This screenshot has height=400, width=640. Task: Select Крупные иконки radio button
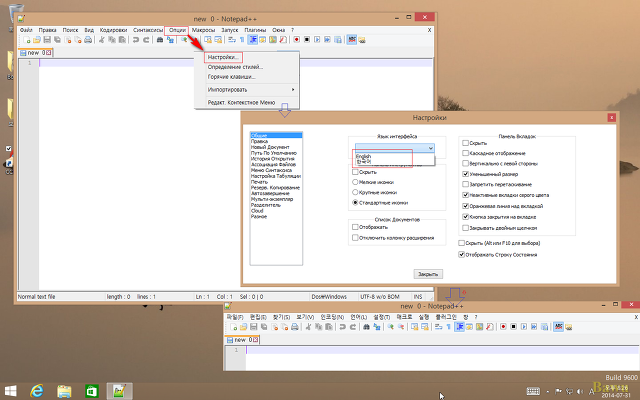(355, 192)
